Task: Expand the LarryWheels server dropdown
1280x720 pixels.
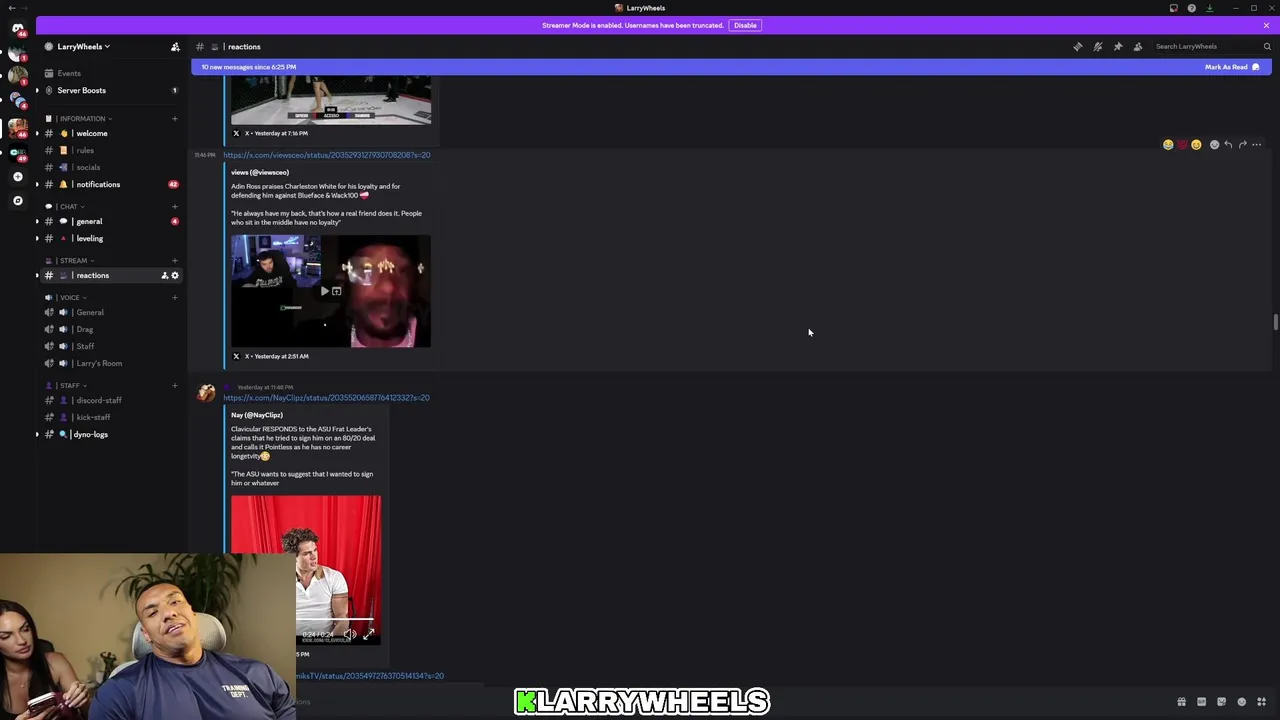Action: [x=84, y=47]
